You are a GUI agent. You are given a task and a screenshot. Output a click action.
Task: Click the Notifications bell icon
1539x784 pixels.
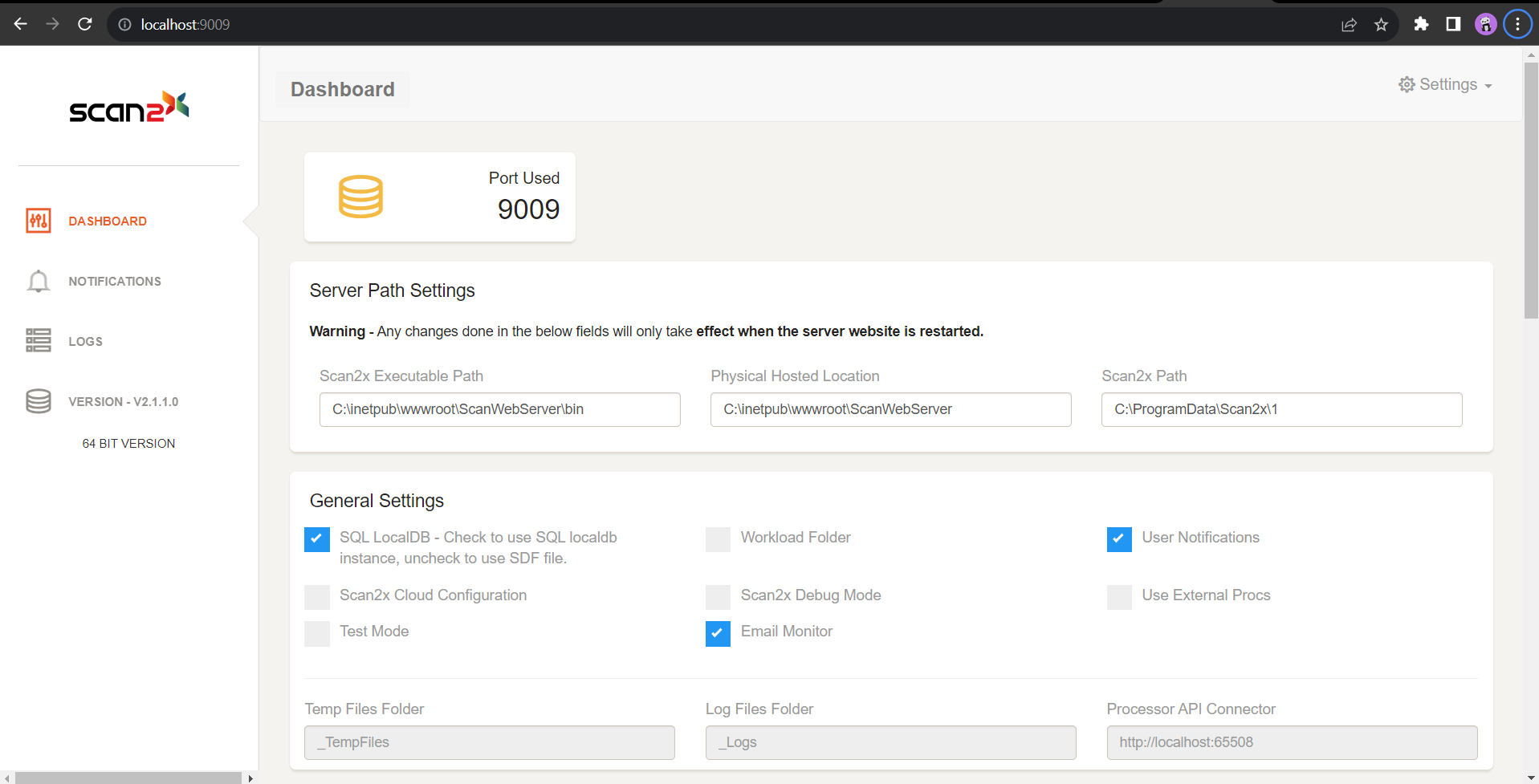pos(39,281)
